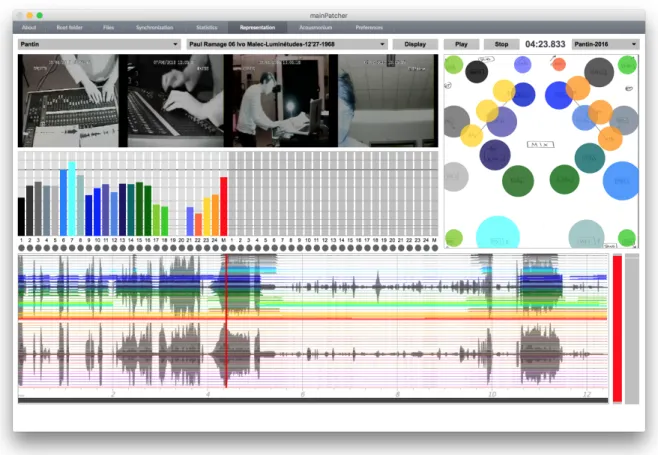Click the slate-purple speaker circle

pos(502,122)
